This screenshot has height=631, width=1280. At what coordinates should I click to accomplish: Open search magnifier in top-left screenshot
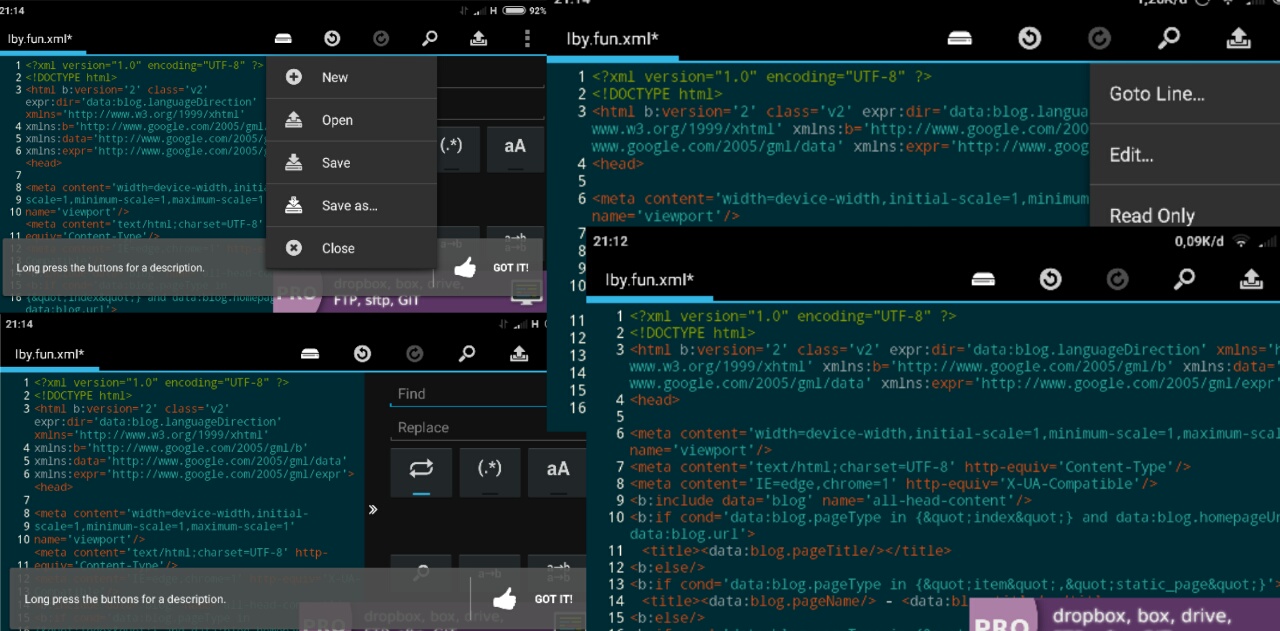[x=429, y=39]
